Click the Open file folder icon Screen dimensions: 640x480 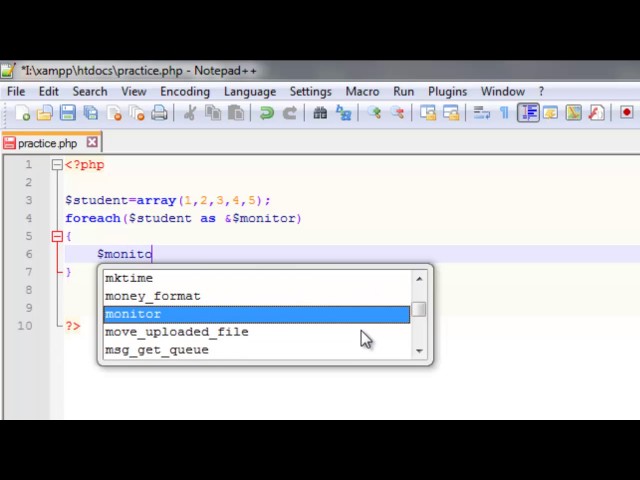pos(45,113)
